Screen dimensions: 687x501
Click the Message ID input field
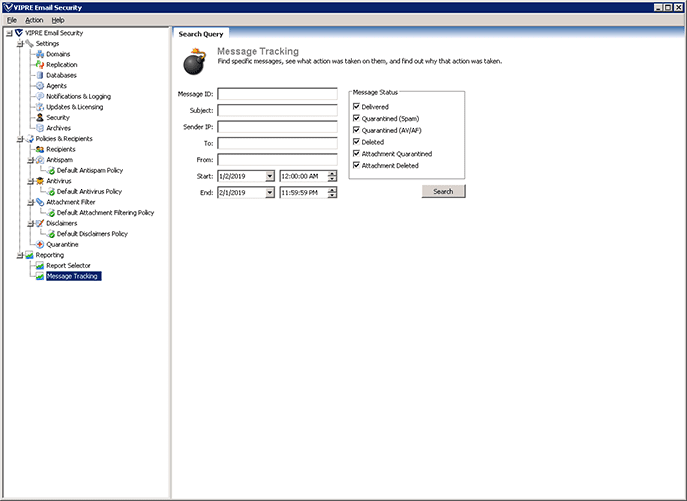click(277, 94)
